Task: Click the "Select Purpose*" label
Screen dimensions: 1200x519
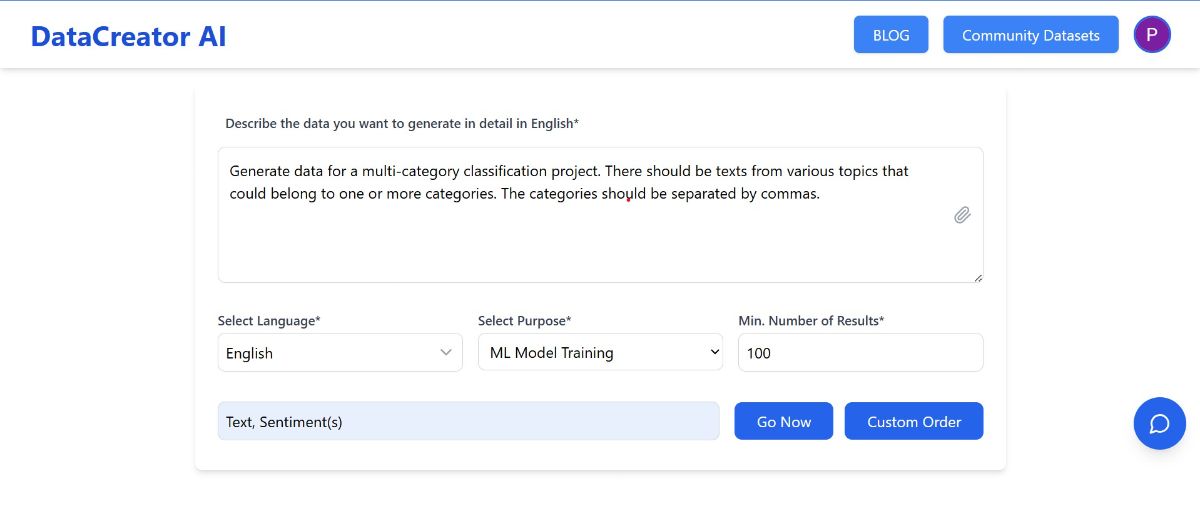Action: click(524, 321)
